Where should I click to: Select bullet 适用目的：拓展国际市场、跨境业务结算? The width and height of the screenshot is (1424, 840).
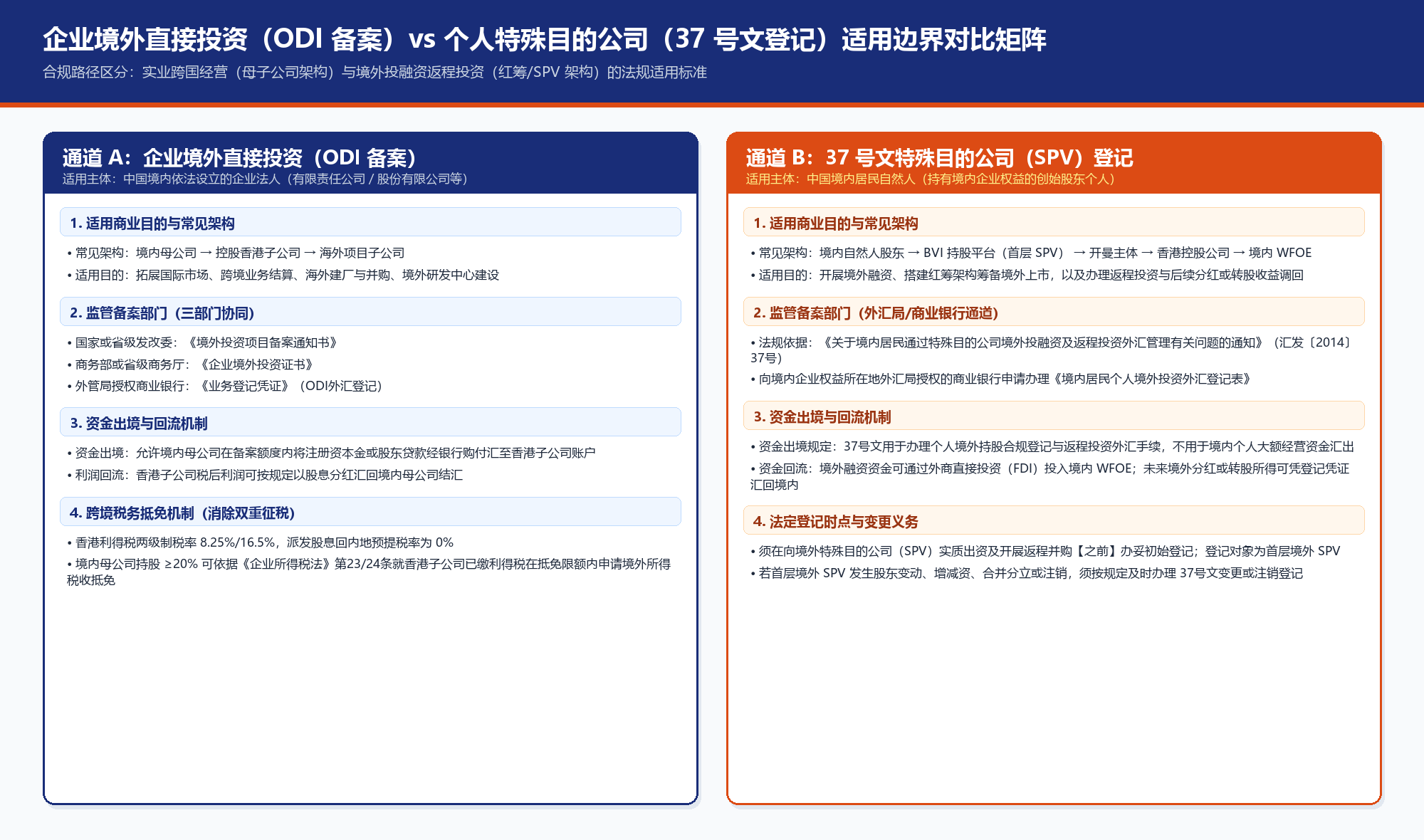[x=283, y=275]
